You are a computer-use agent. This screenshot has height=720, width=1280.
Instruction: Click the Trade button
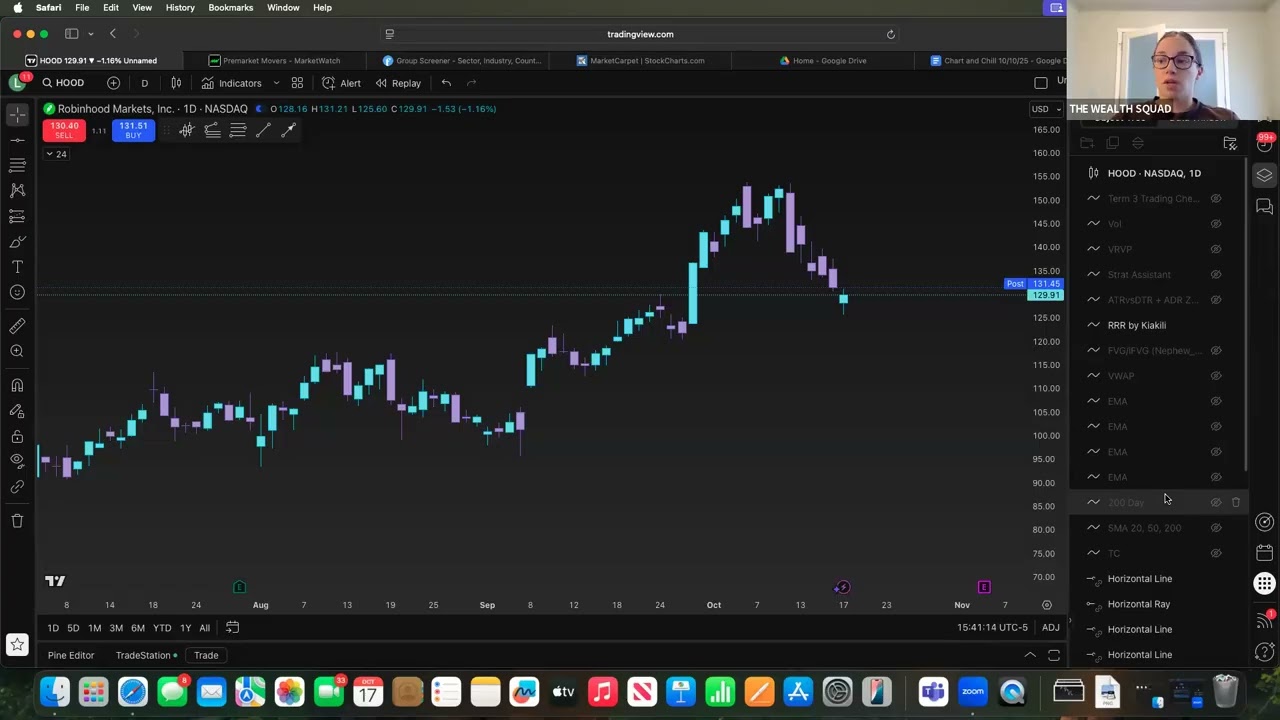coord(206,656)
